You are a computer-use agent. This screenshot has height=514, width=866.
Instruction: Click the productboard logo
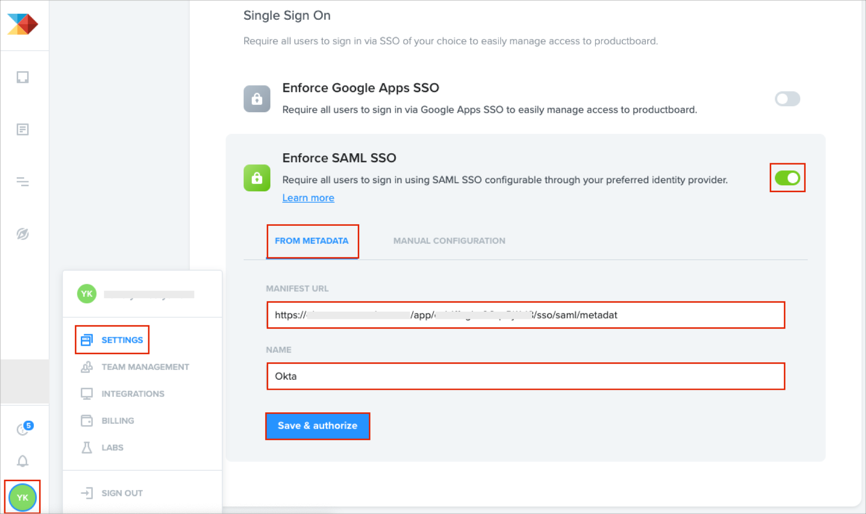pyautogui.click(x=22, y=24)
